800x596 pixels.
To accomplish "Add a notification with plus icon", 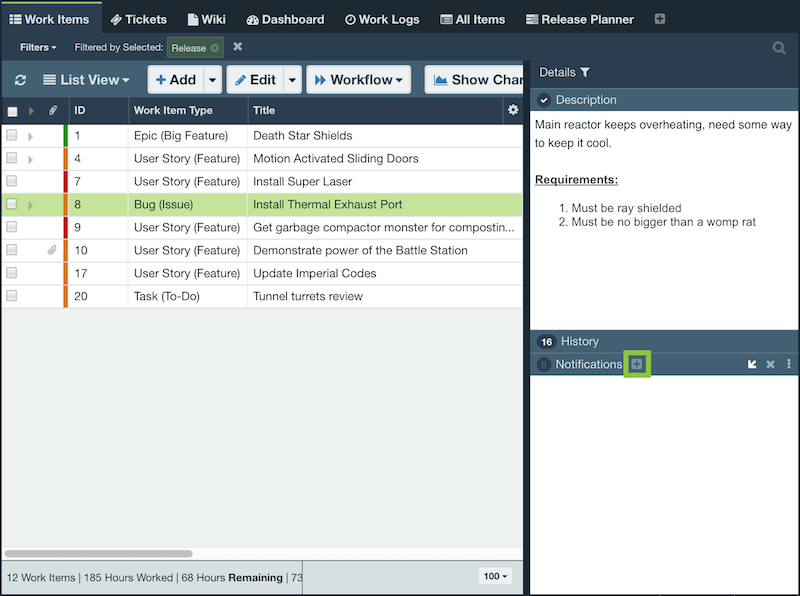I will pyautogui.click(x=637, y=364).
